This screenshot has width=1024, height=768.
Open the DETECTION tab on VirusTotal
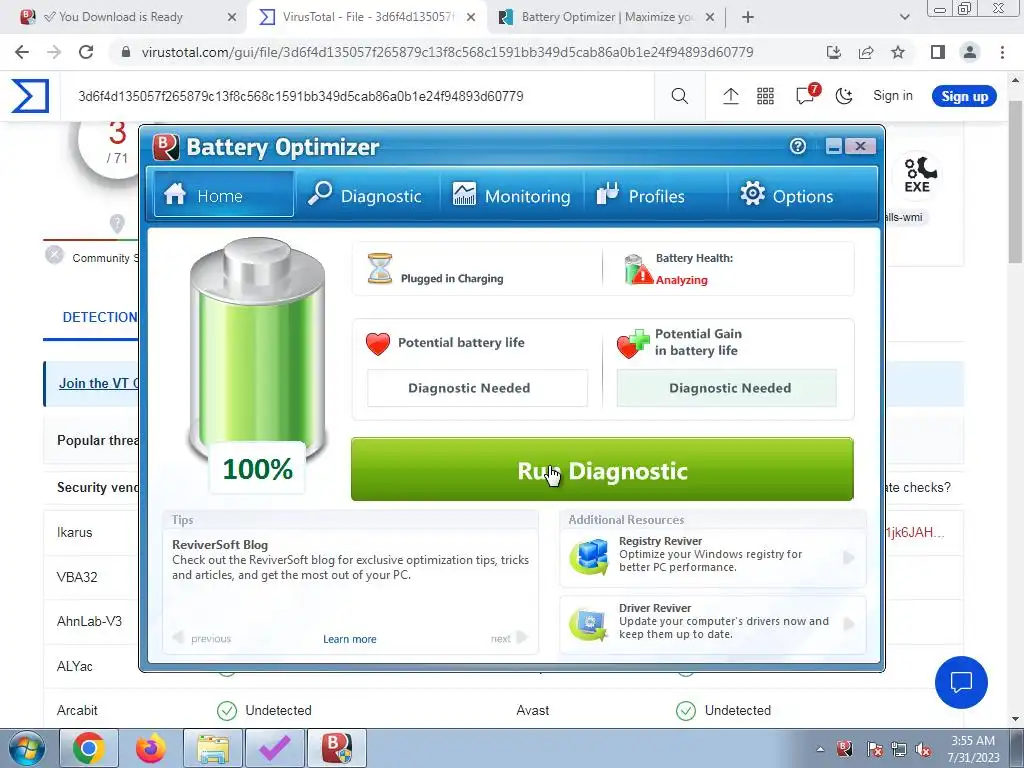click(99, 317)
